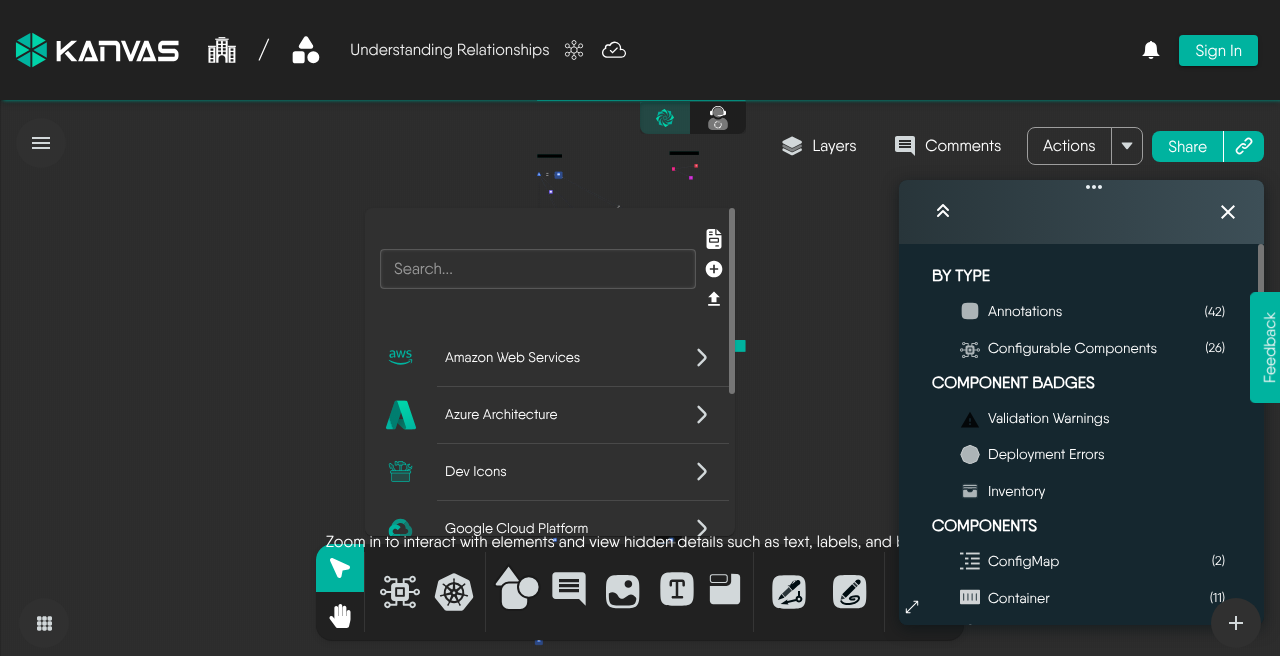The height and width of the screenshot is (656, 1280).
Task: Select the image tool
Action: (x=623, y=591)
